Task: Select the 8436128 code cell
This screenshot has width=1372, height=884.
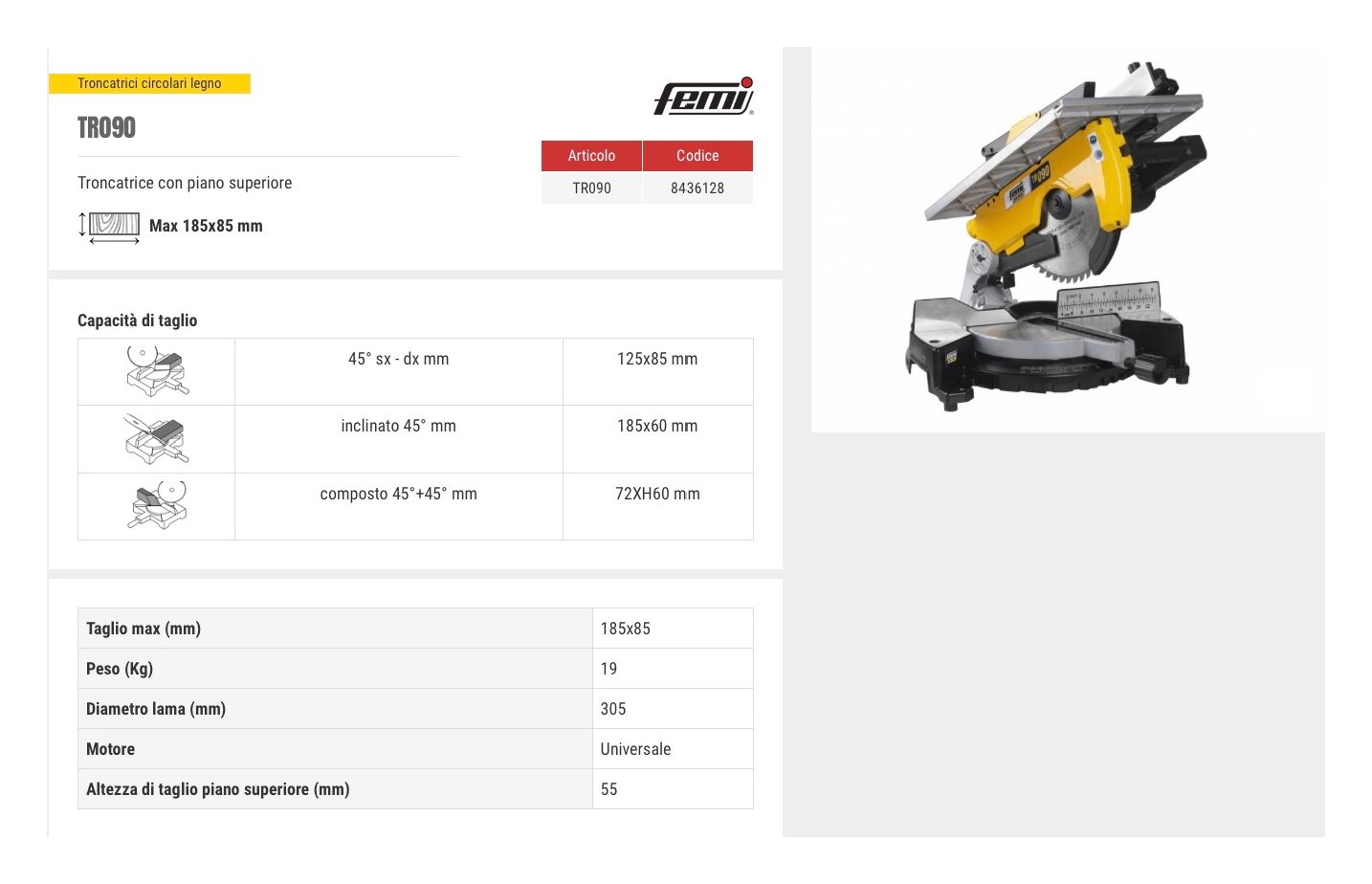Action: click(x=697, y=188)
